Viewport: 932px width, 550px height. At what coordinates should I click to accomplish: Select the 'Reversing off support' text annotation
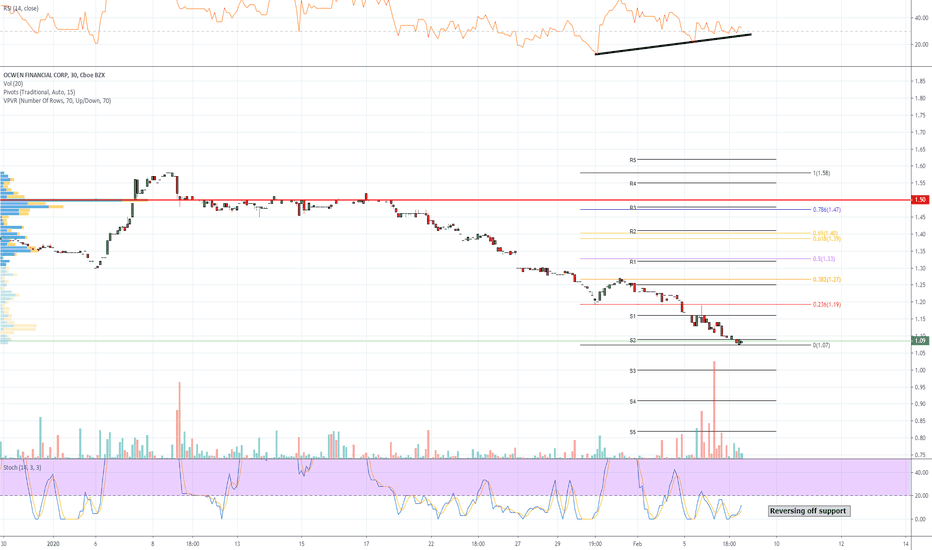pos(808,511)
